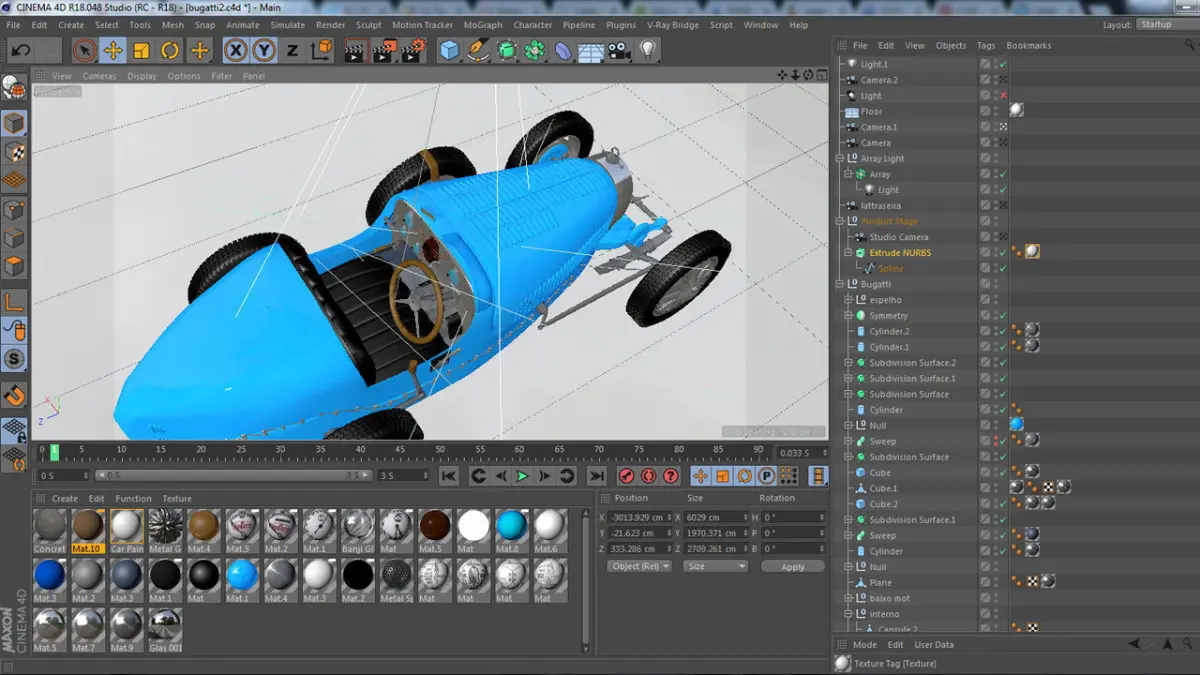This screenshot has height=675, width=1200.
Task: Open Size mode dropdown in coordinates
Action: 715,566
